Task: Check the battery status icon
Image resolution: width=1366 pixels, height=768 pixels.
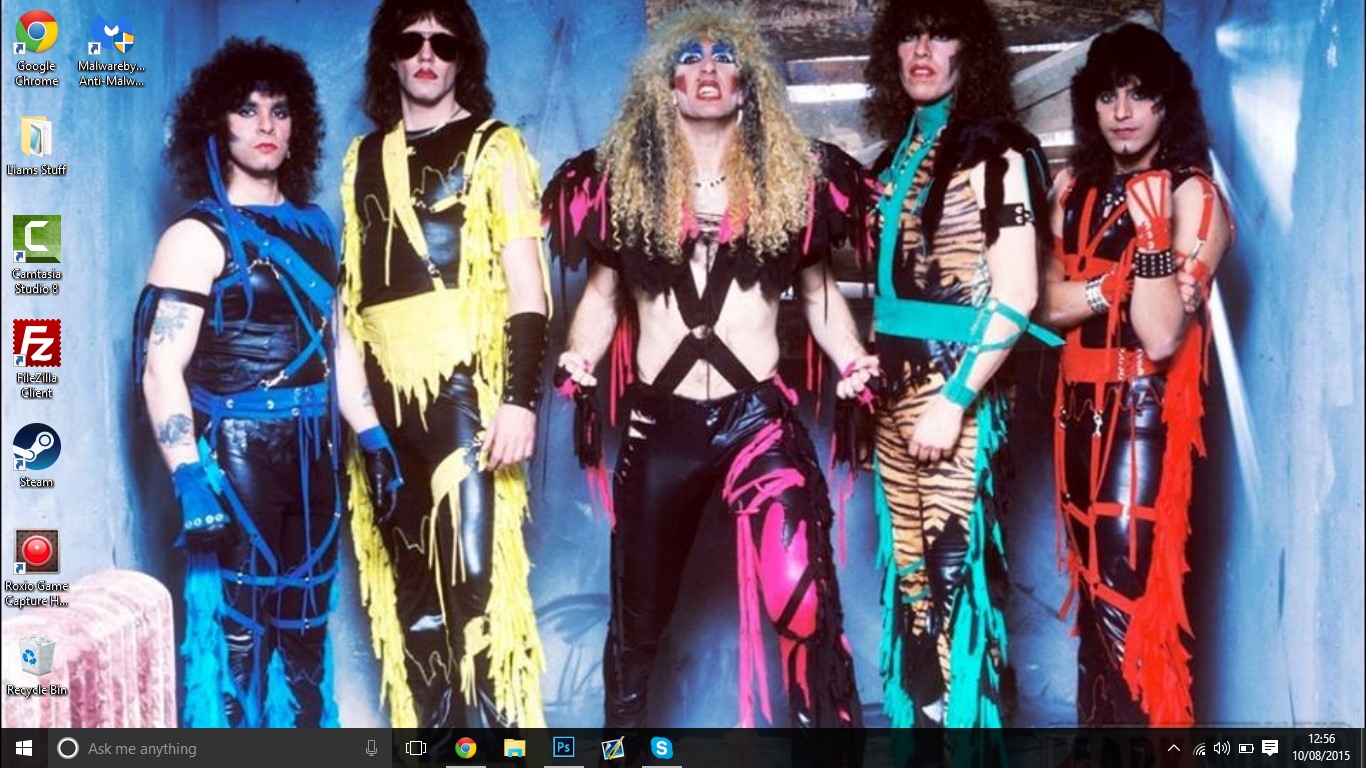Action: [1246, 748]
